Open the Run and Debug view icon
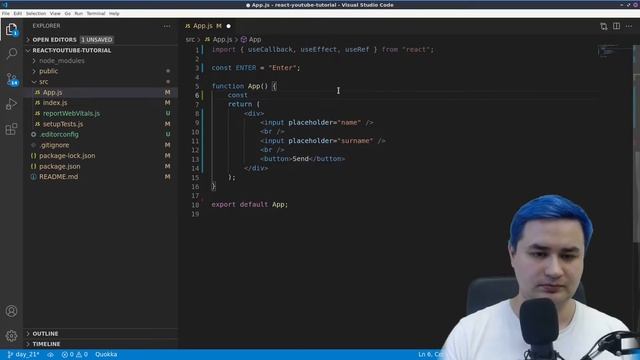Viewport: 640px width, 360px height. (x=11, y=104)
